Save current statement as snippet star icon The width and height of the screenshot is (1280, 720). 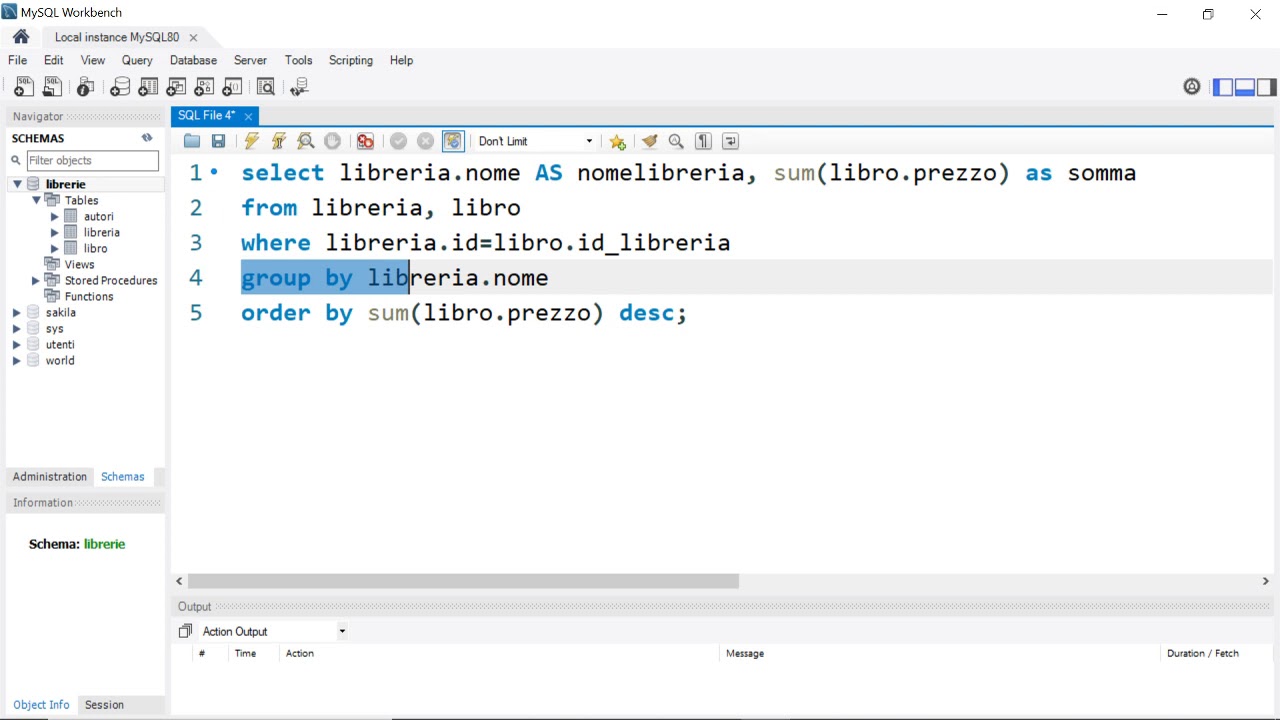click(617, 141)
